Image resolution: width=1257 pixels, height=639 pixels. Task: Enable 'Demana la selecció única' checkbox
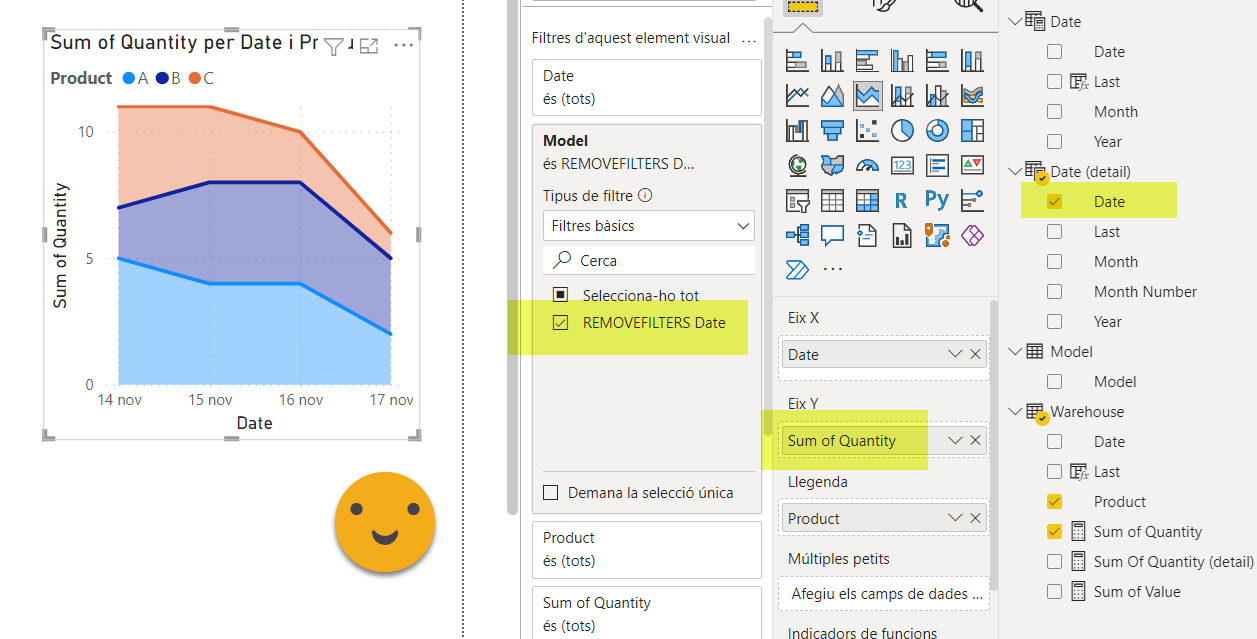(550, 493)
